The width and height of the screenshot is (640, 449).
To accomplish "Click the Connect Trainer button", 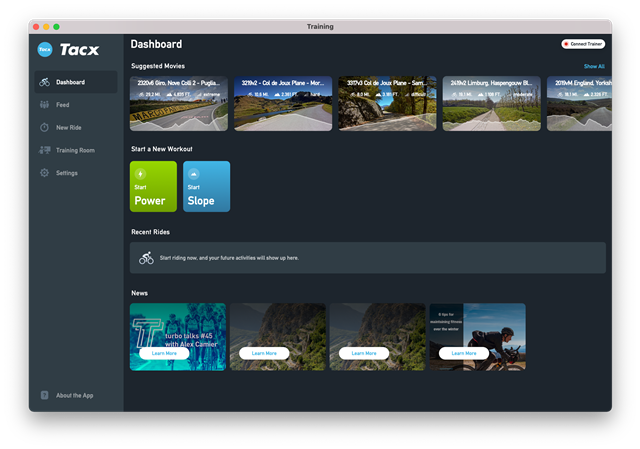I will [x=583, y=44].
